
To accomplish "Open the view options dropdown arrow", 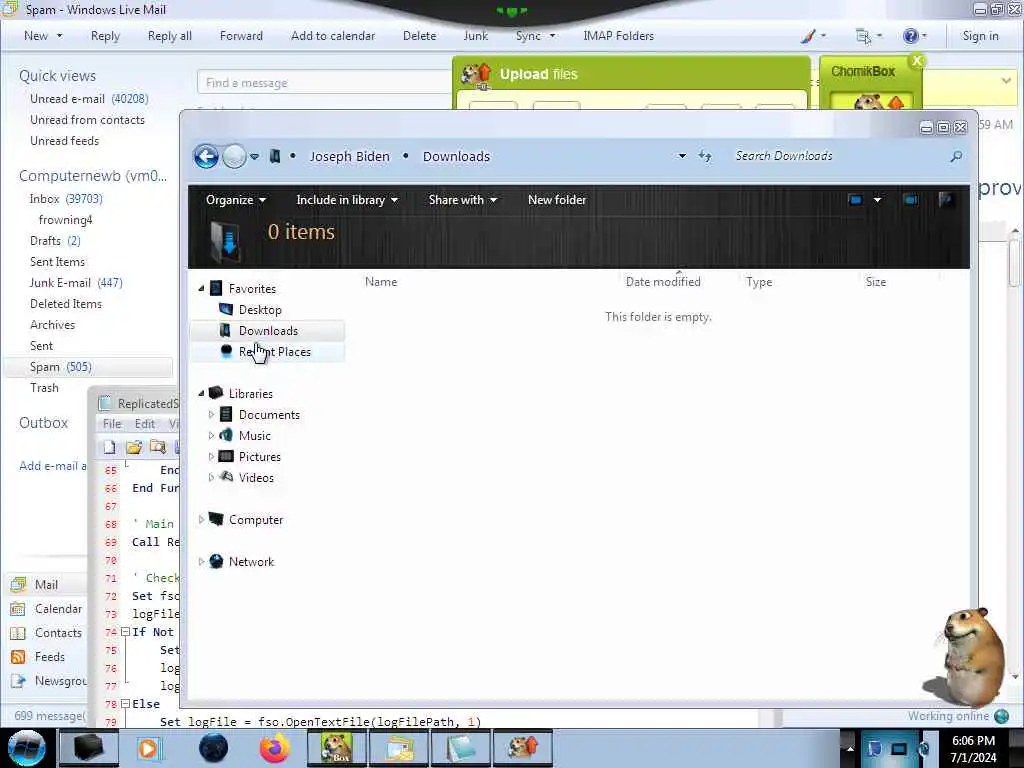I will (x=877, y=200).
